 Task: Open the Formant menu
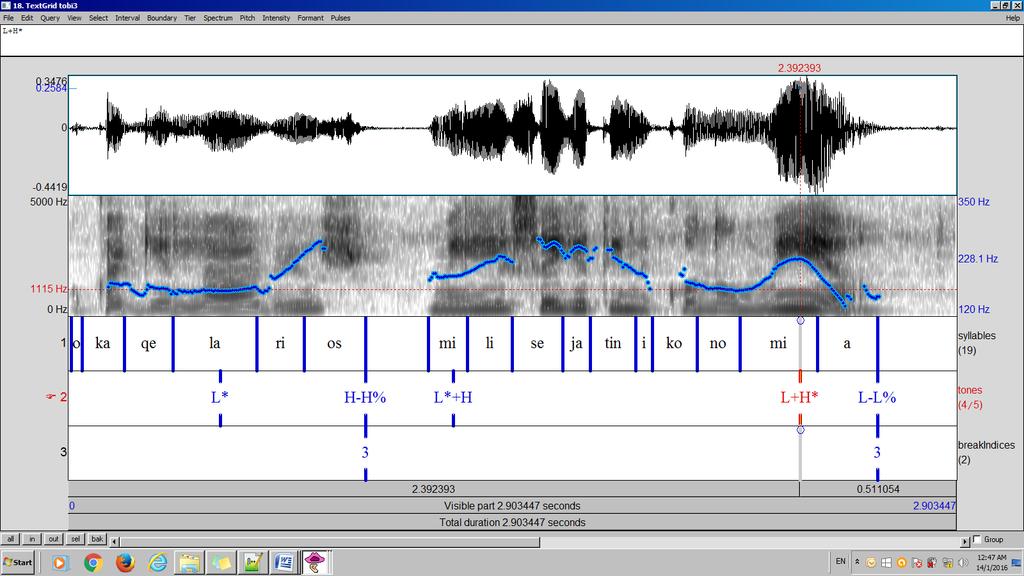310,18
